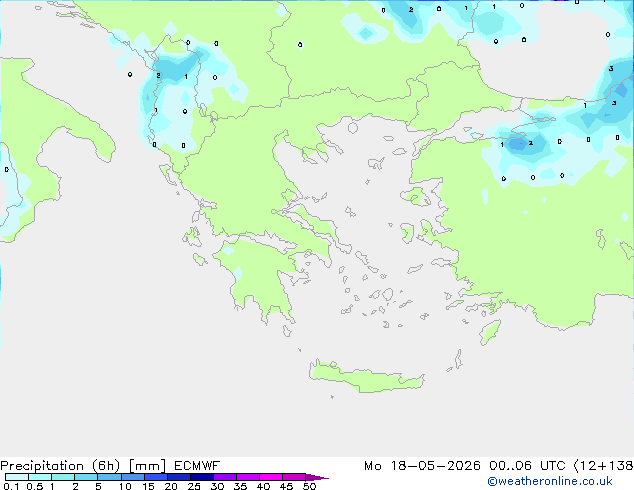Click the legend label '10'
This screenshot has height=490, width=634.
tap(125, 486)
